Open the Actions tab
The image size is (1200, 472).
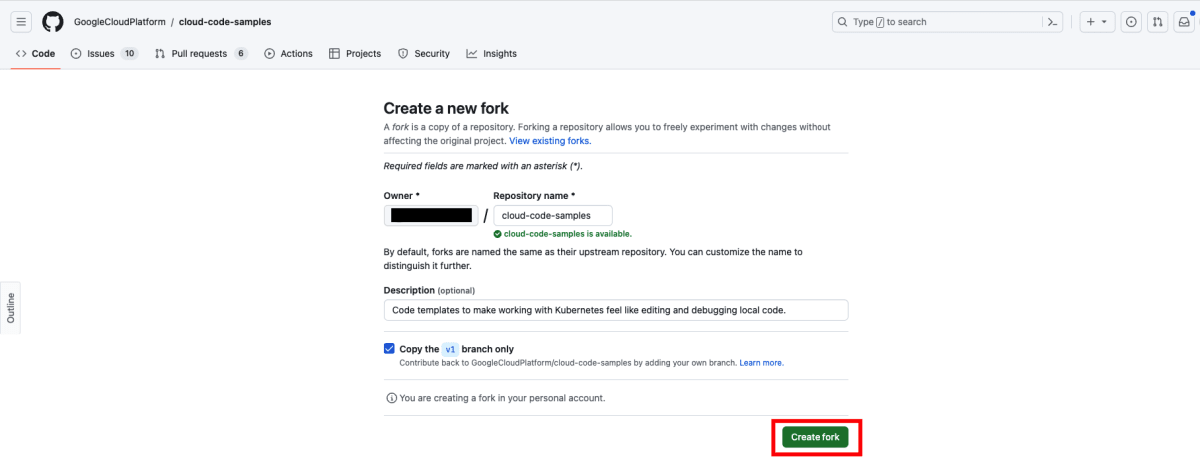288,54
